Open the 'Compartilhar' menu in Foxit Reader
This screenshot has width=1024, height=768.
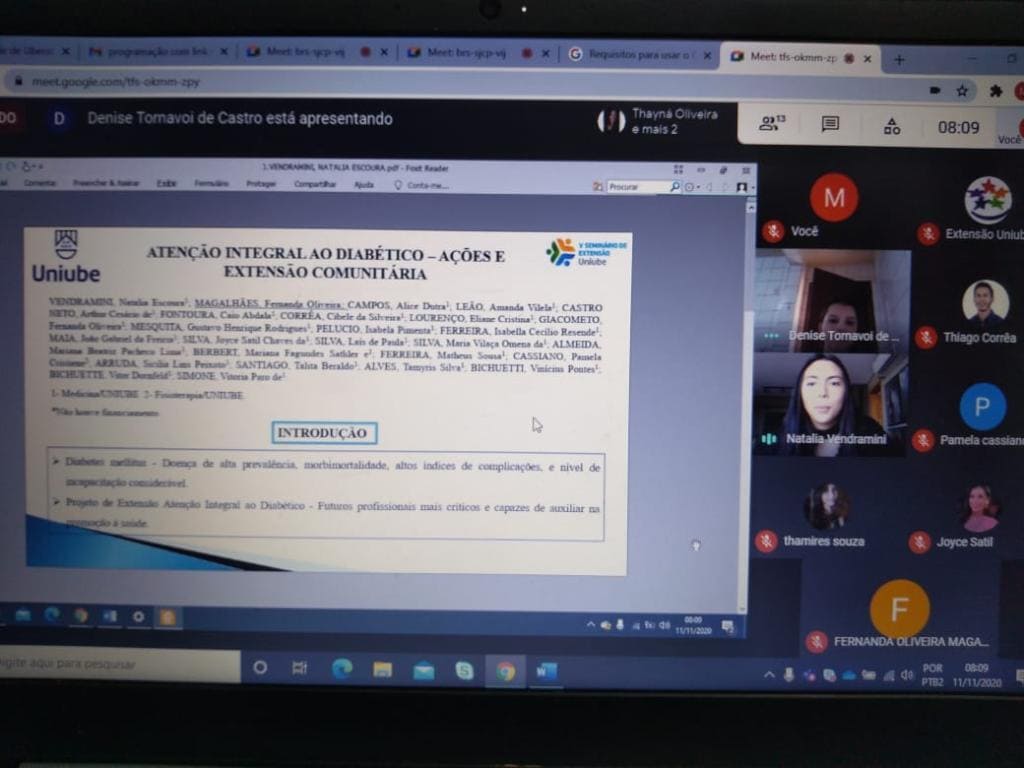315,184
